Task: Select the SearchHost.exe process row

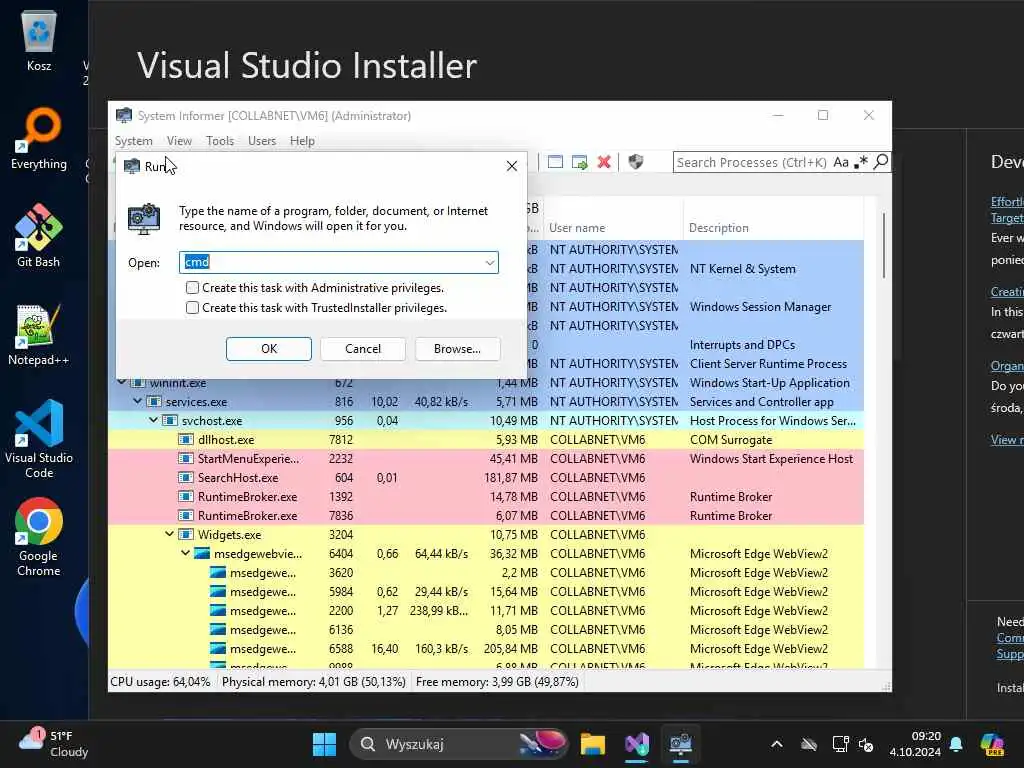Action: point(486,477)
